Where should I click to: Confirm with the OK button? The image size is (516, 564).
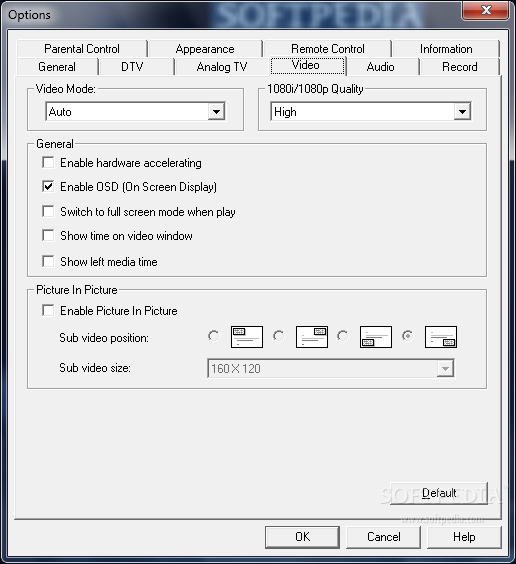click(x=302, y=537)
